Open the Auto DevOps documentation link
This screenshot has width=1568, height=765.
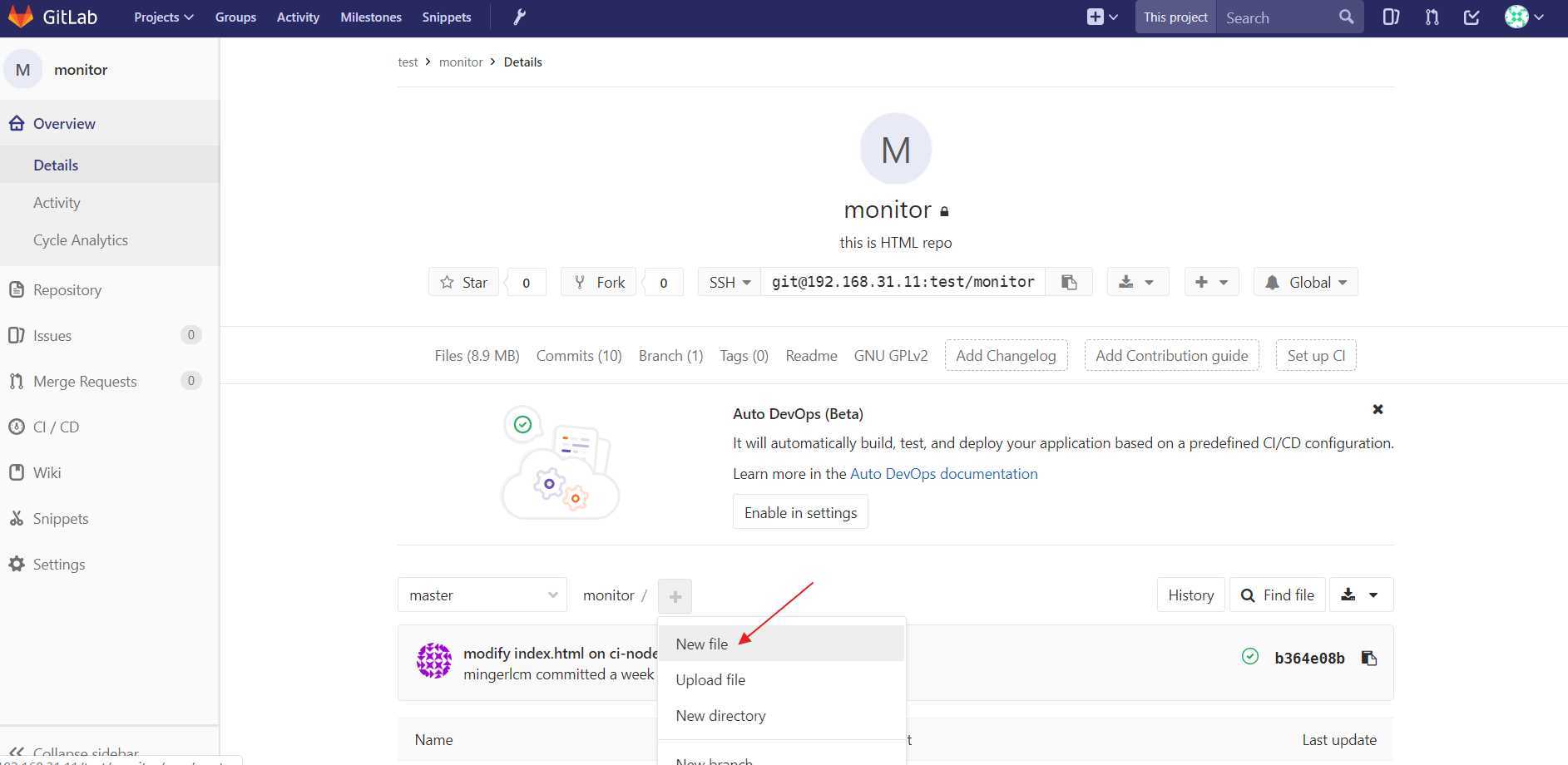pos(944,474)
